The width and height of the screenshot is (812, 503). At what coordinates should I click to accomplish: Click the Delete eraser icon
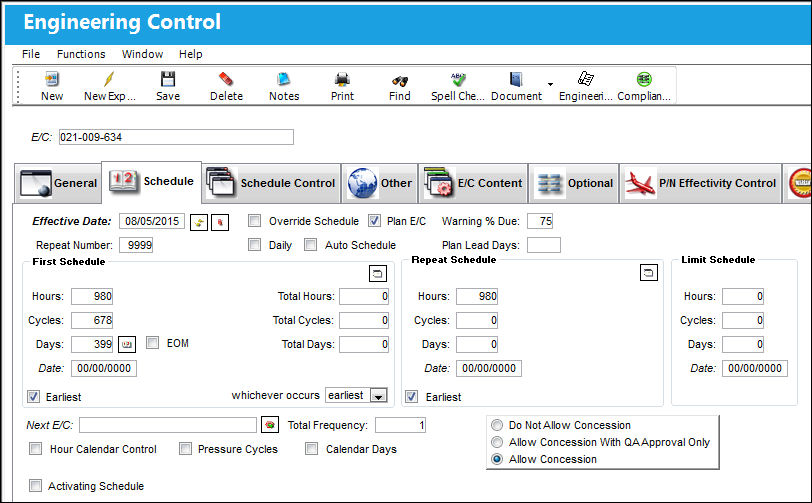pos(226,79)
